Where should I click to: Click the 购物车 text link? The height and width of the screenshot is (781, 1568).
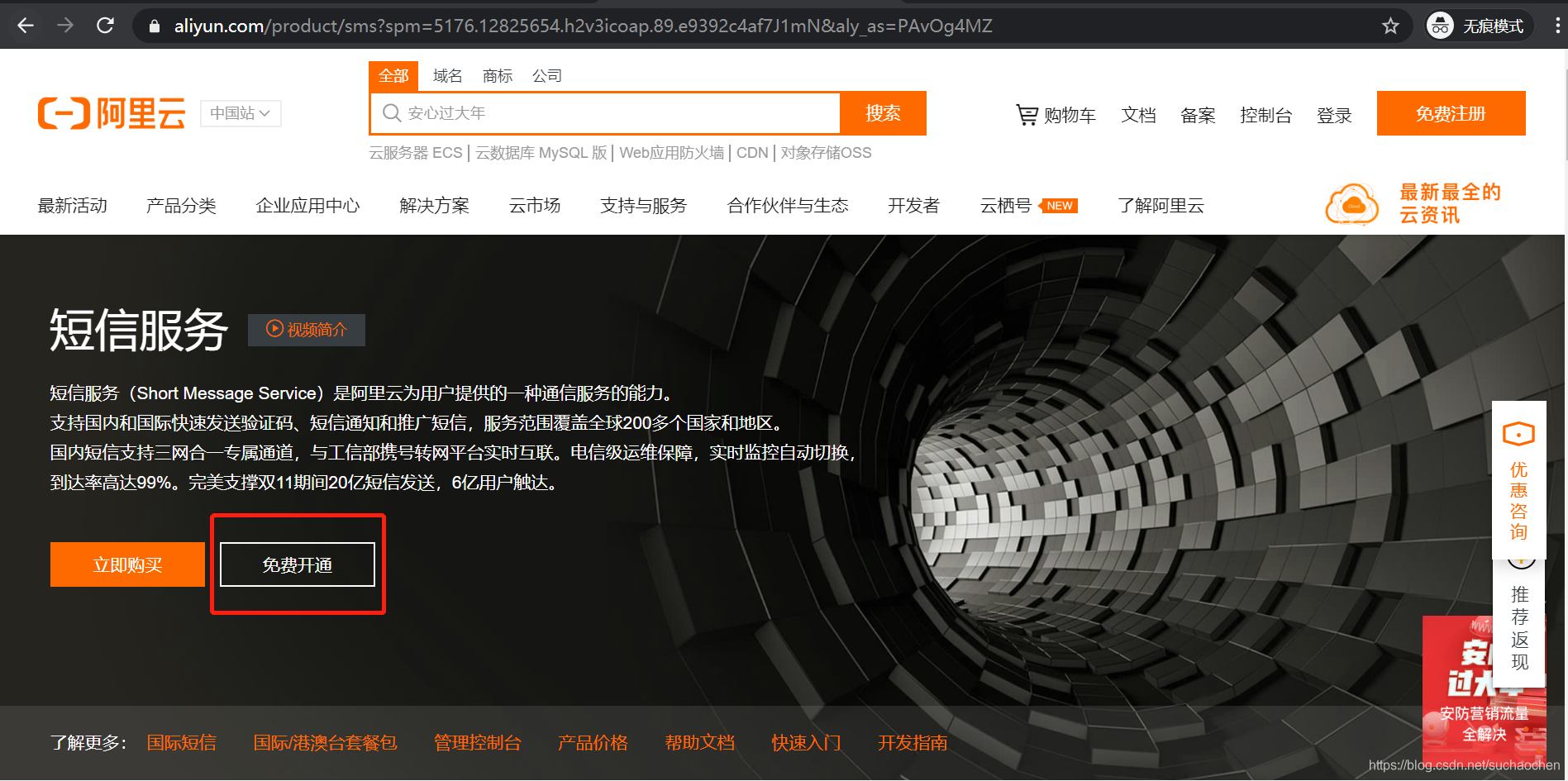tap(1070, 116)
